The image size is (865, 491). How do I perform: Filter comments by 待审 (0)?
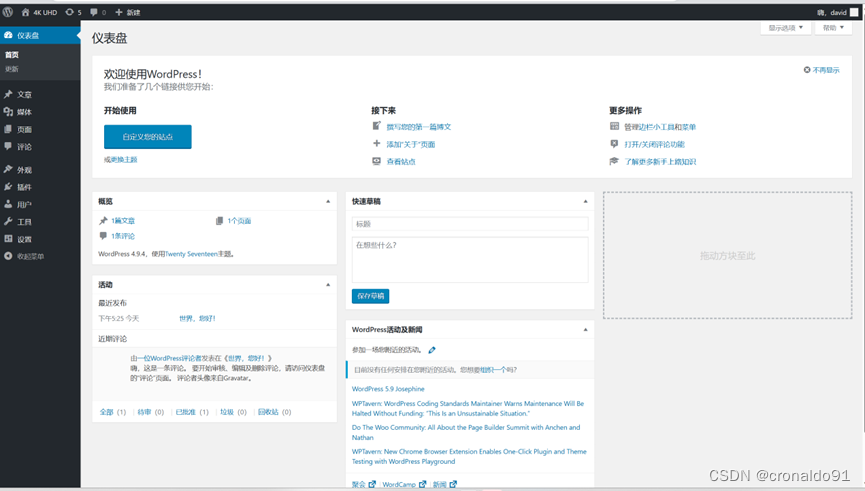pos(151,412)
